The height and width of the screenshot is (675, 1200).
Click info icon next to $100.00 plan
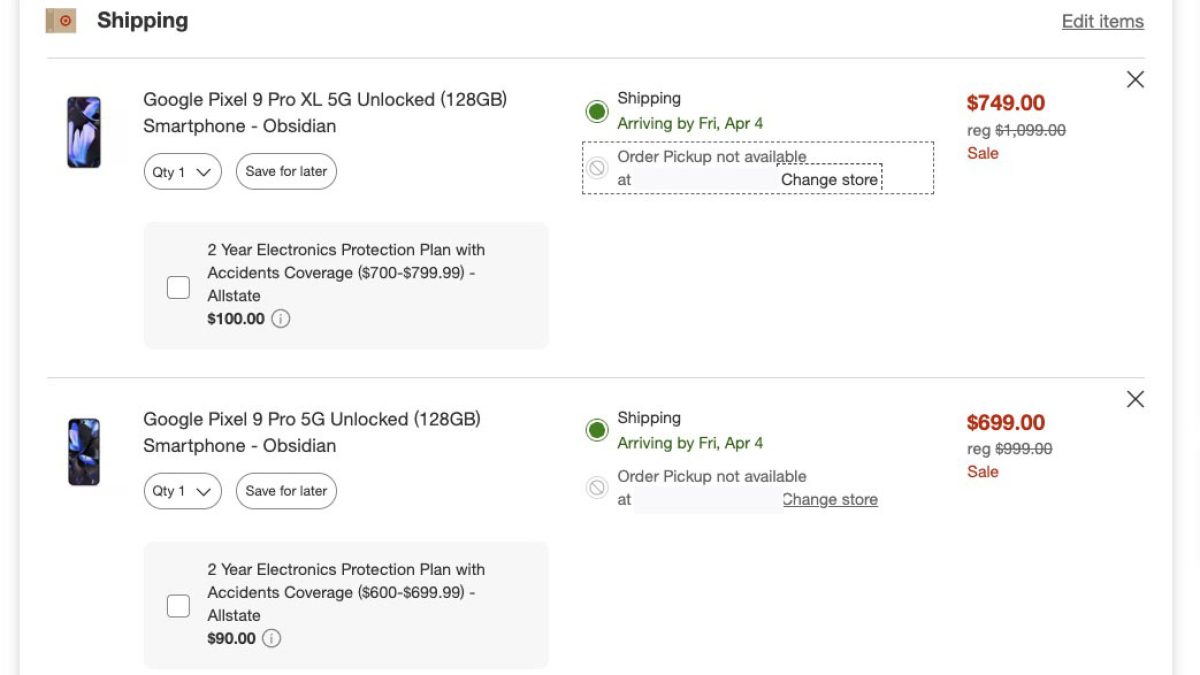pyautogui.click(x=281, y=319)
